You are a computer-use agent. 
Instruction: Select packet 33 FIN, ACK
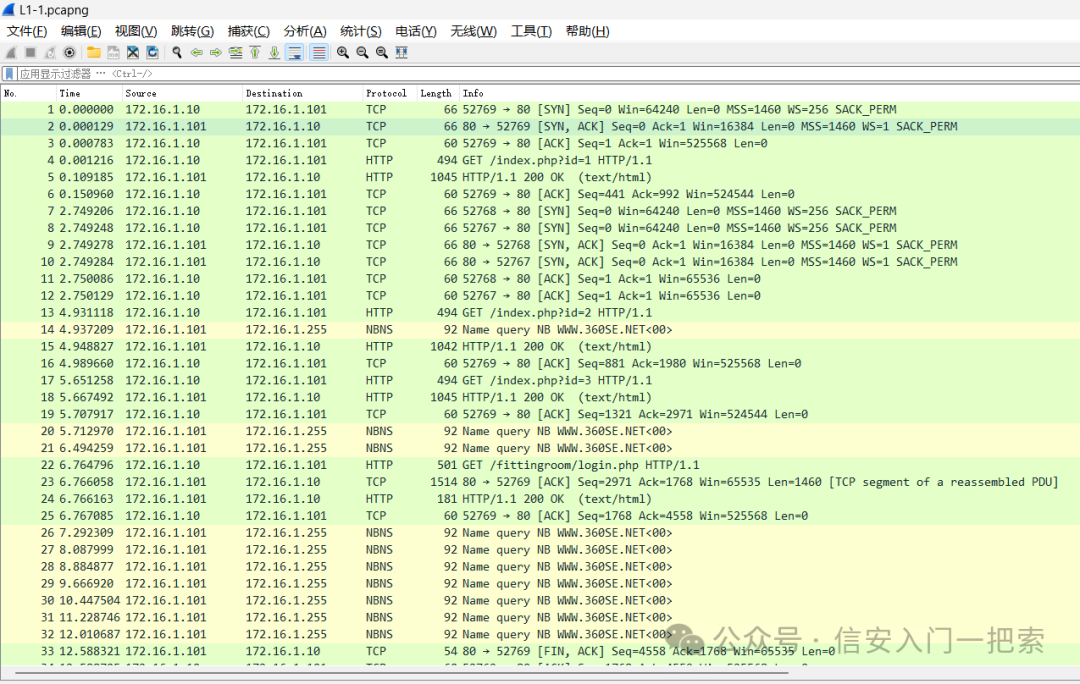click(540, 651)
